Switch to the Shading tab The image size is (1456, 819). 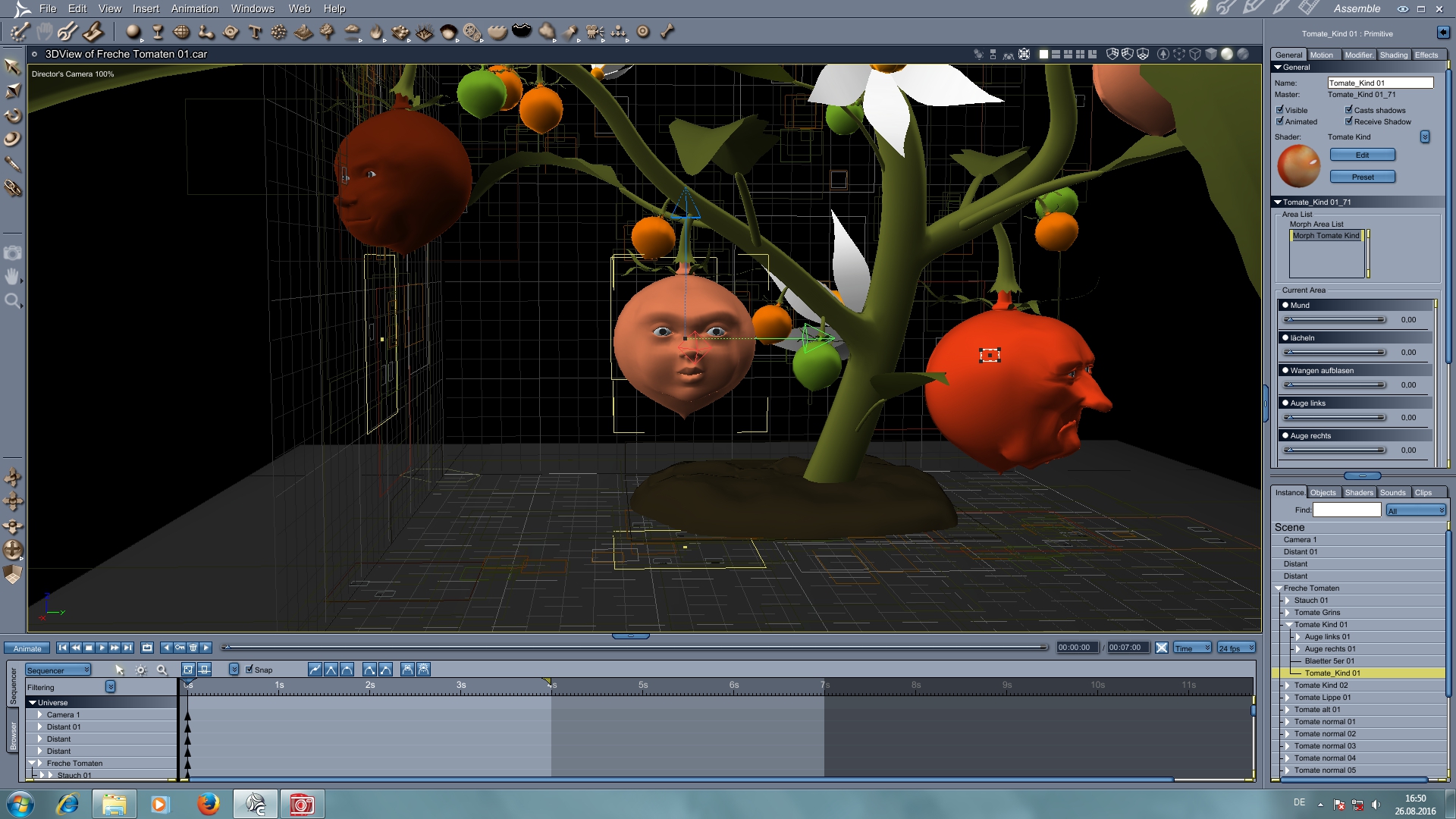click(x=1393, y=55)
